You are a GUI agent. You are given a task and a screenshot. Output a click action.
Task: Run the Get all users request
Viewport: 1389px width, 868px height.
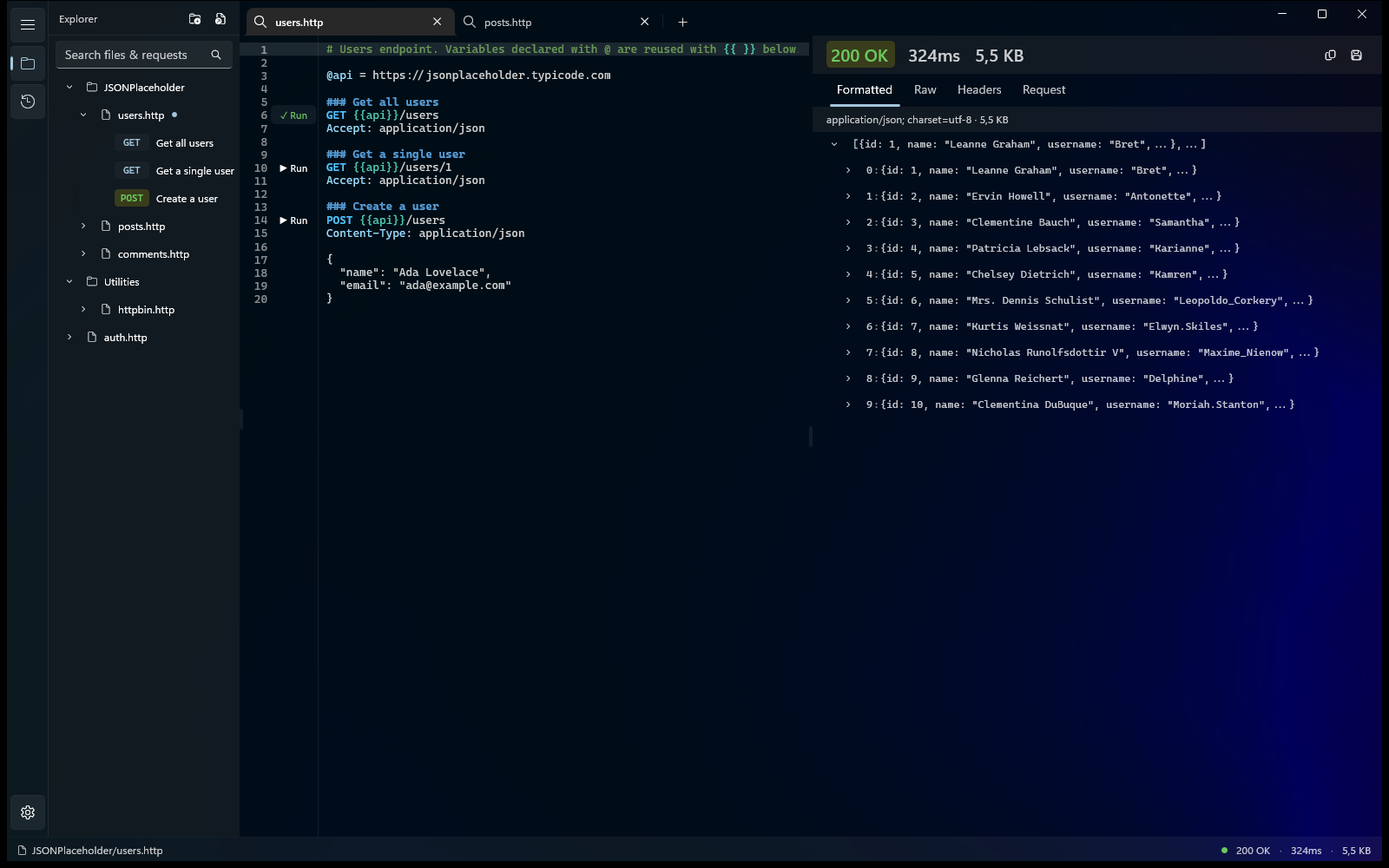pos(294,115)
